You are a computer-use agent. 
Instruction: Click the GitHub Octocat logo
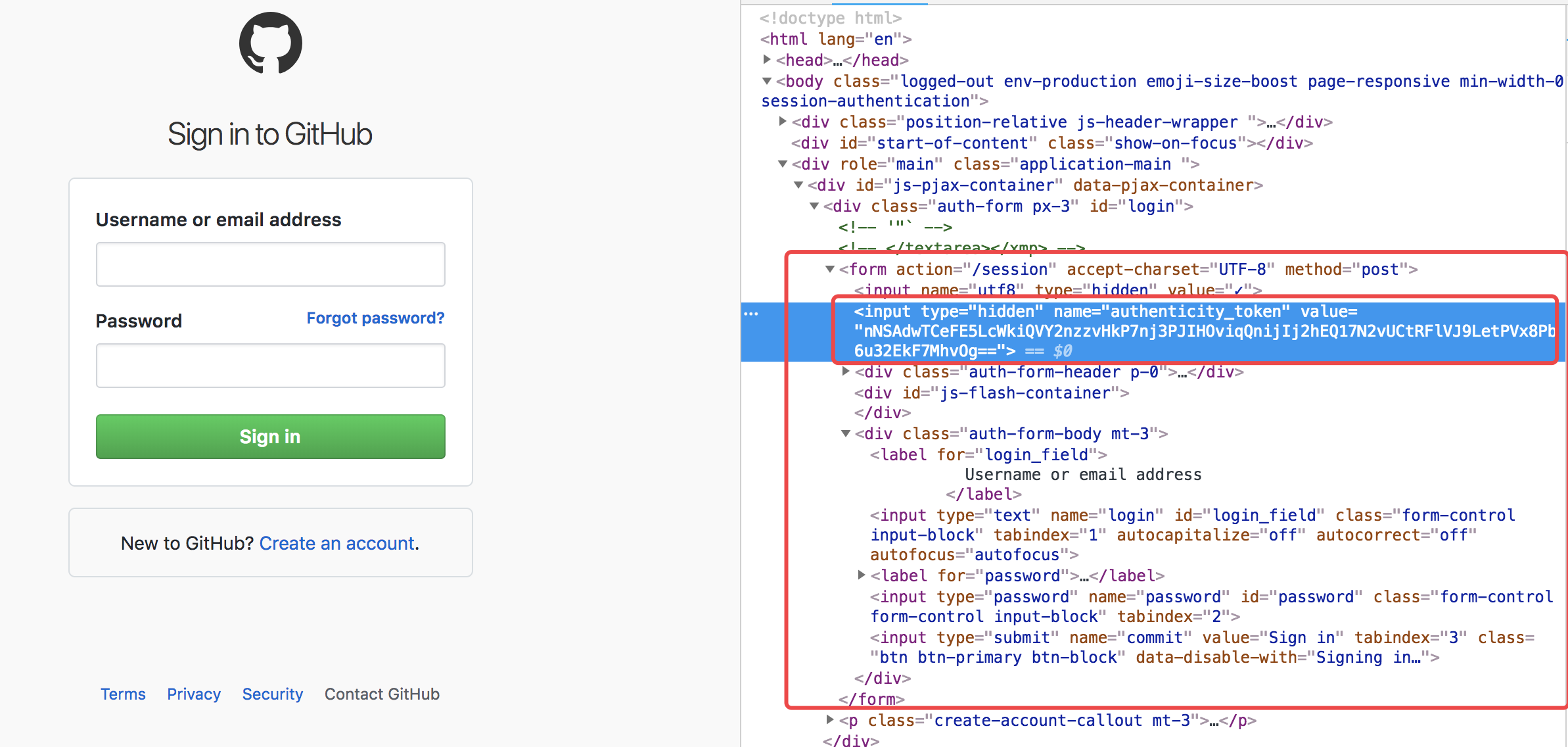click(x=270, y=43)
